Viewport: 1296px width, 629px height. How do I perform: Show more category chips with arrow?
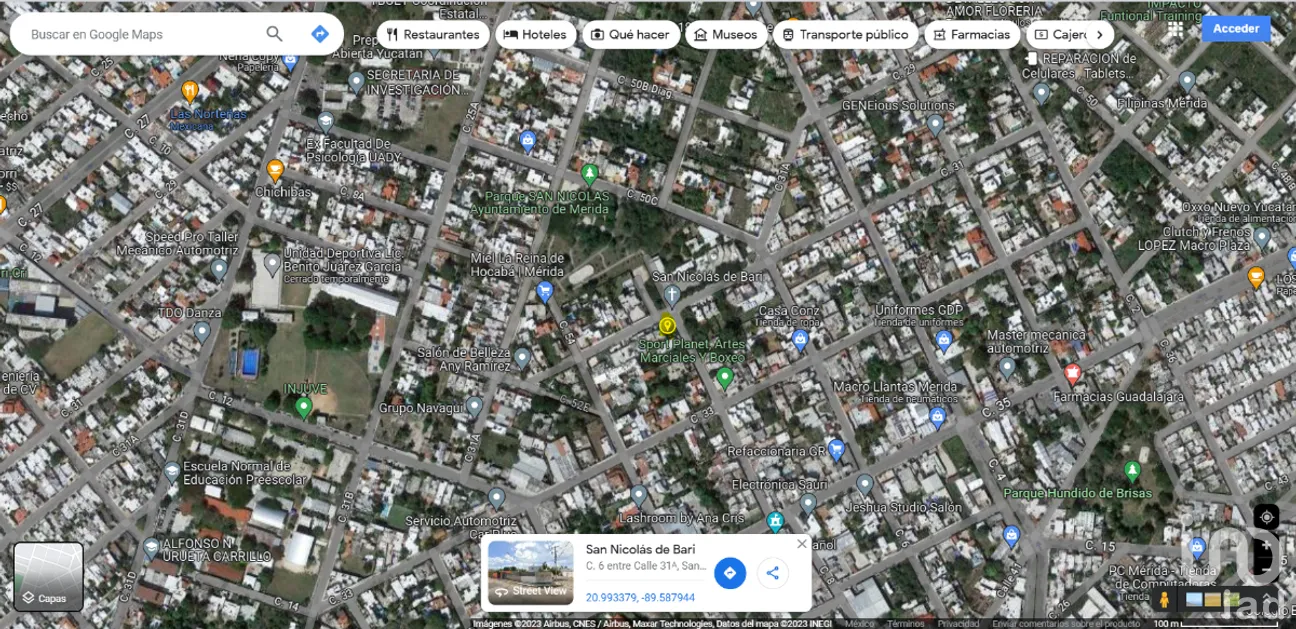1099,34
